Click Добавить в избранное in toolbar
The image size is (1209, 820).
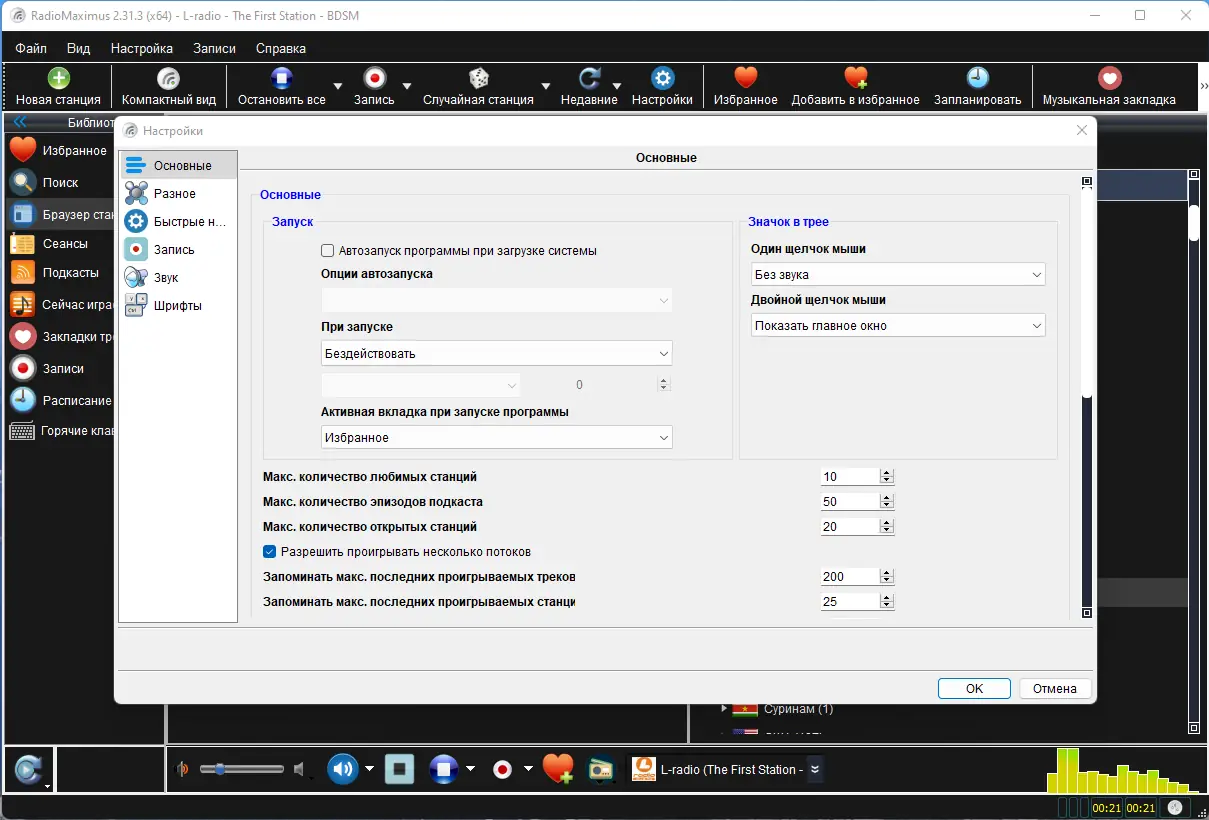coord(855,87)
